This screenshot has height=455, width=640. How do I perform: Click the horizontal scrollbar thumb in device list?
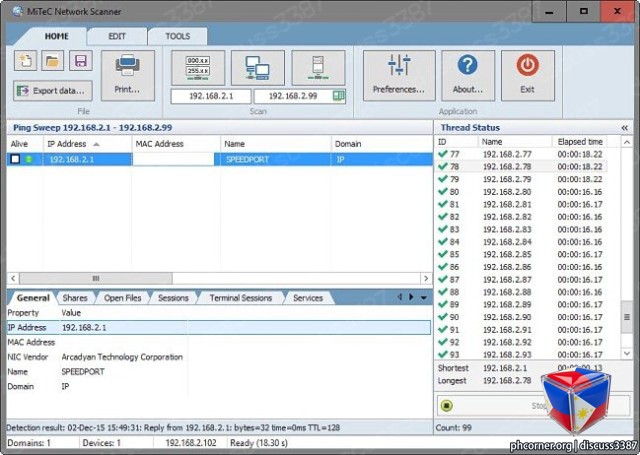[96, 278]
